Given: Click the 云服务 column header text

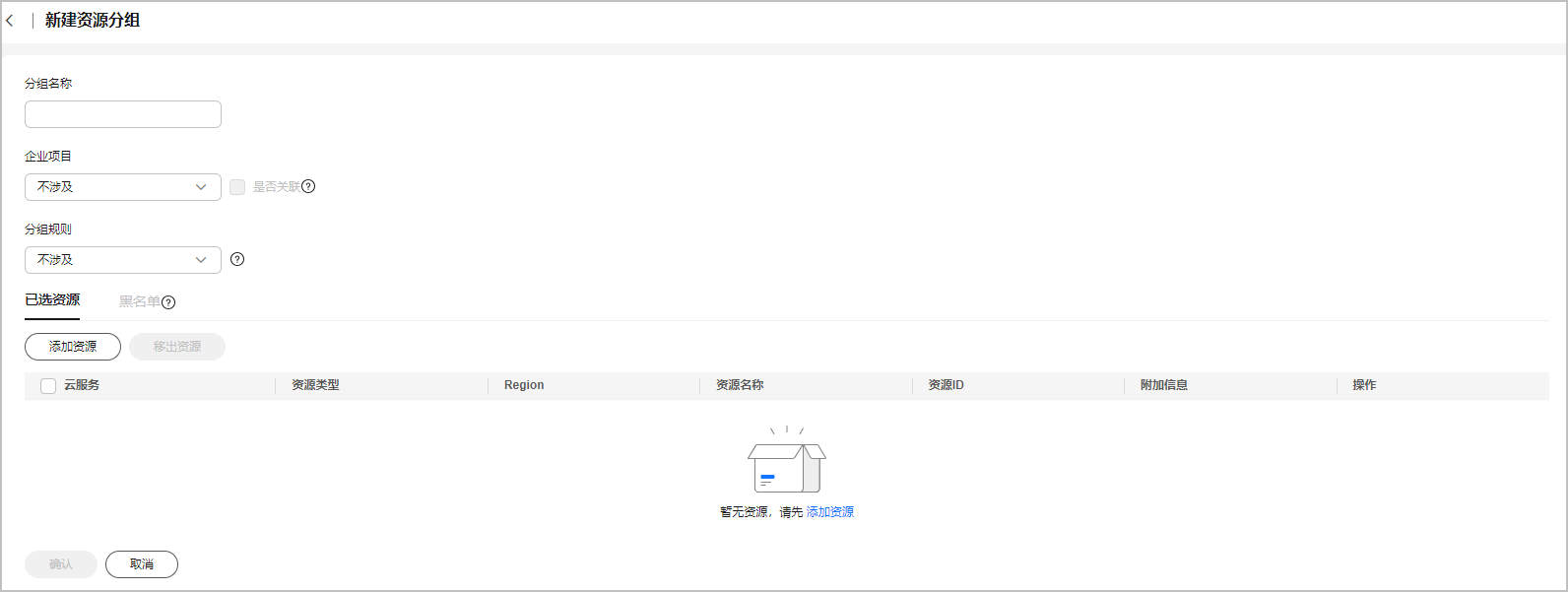Looking at the screenshot, I should click(82, 385).
